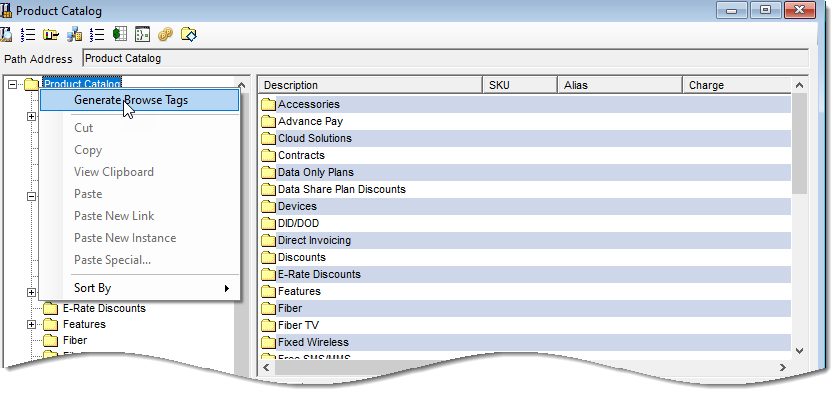Click the Advance Pay folder icon
The width and height of the screenshot is (836, 395).
[268, 121]
